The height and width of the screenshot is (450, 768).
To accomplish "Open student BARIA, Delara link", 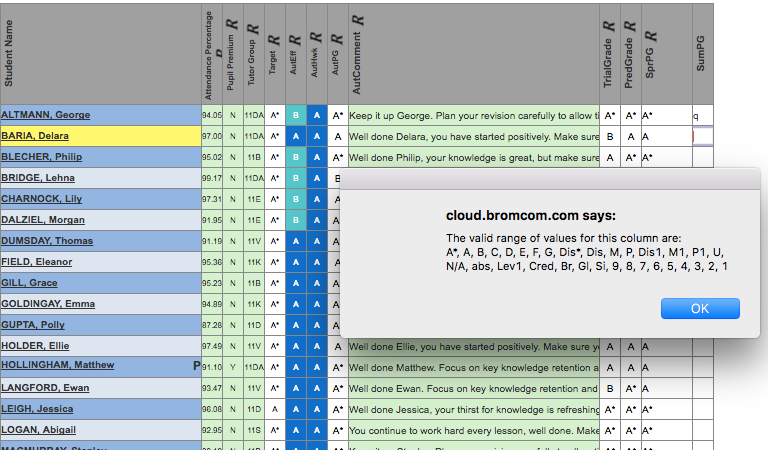I will point(35,136).
